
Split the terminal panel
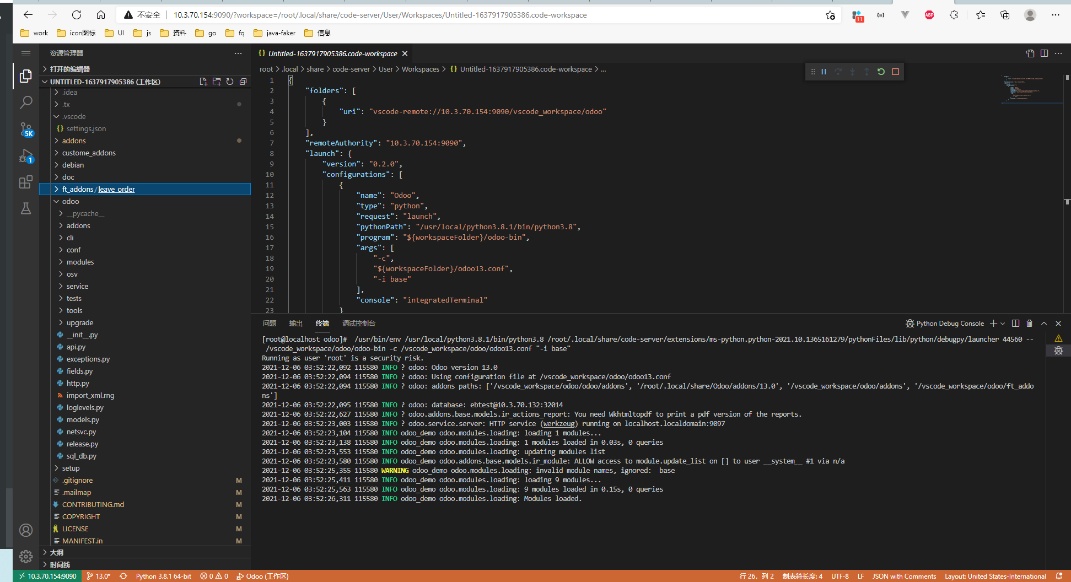pyautogui.click(x=1016, y=323)
